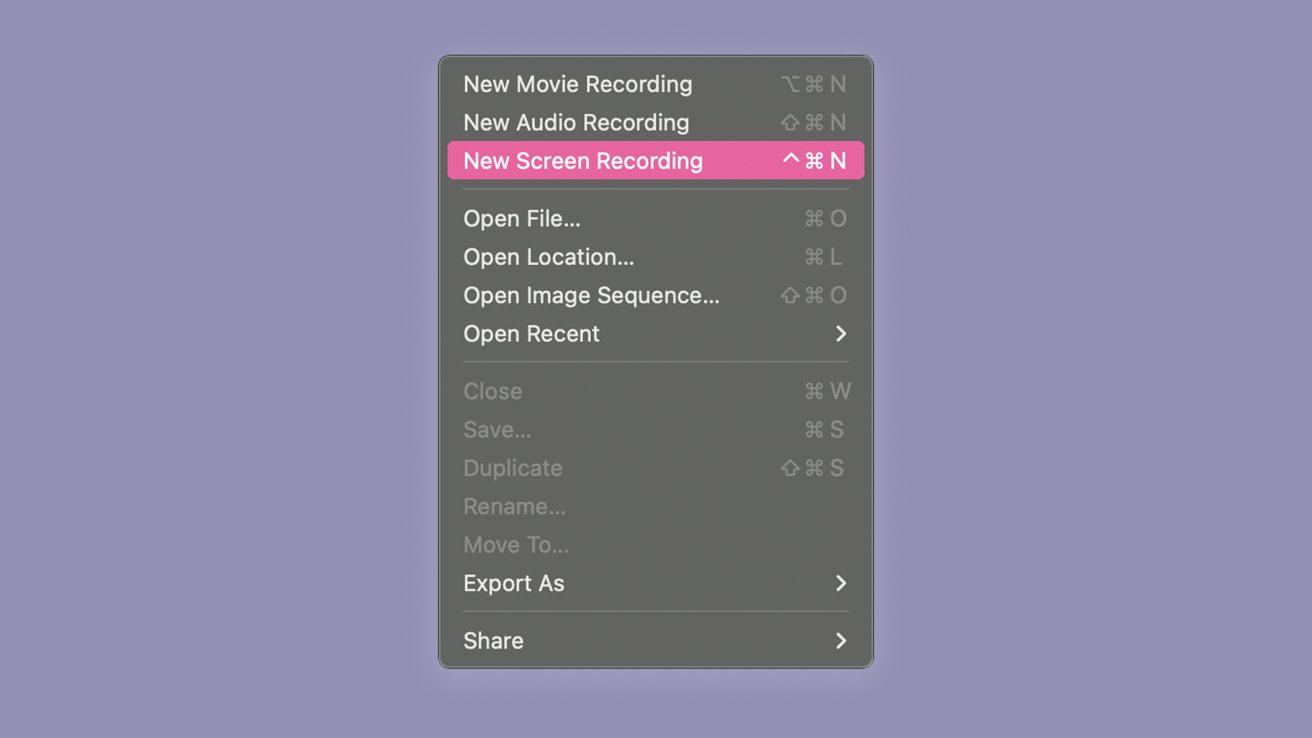This screenshot has width=1312, height=738.
Task: Click the disabled Close menu item
Action: tap(492, 391)
